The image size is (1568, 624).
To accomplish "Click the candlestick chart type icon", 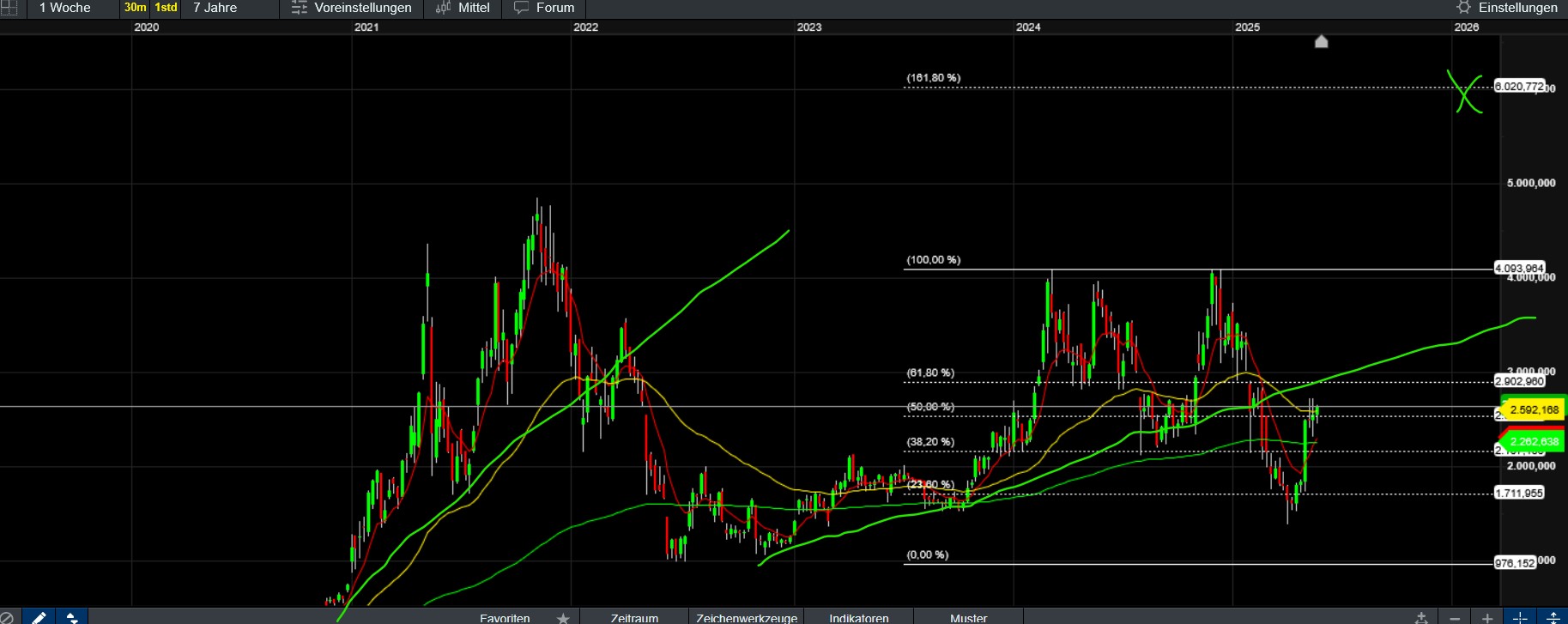I will coord(443,8).
